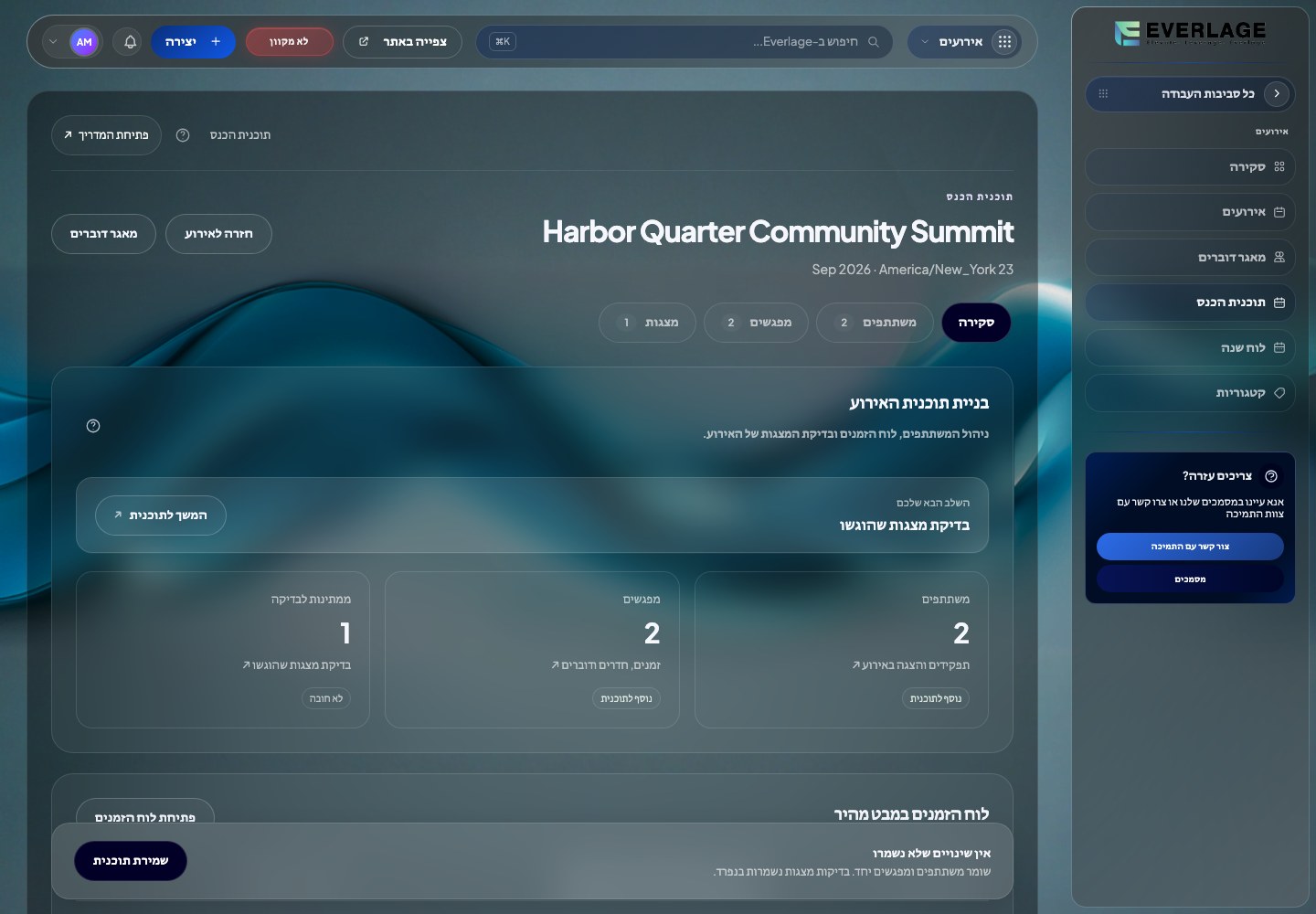Viewport: 1316px width, 914px height.
Task: Open the בדיקת מצגות שהוגשו link under ממתינות לבדיקה
Action: pos(296,665)
